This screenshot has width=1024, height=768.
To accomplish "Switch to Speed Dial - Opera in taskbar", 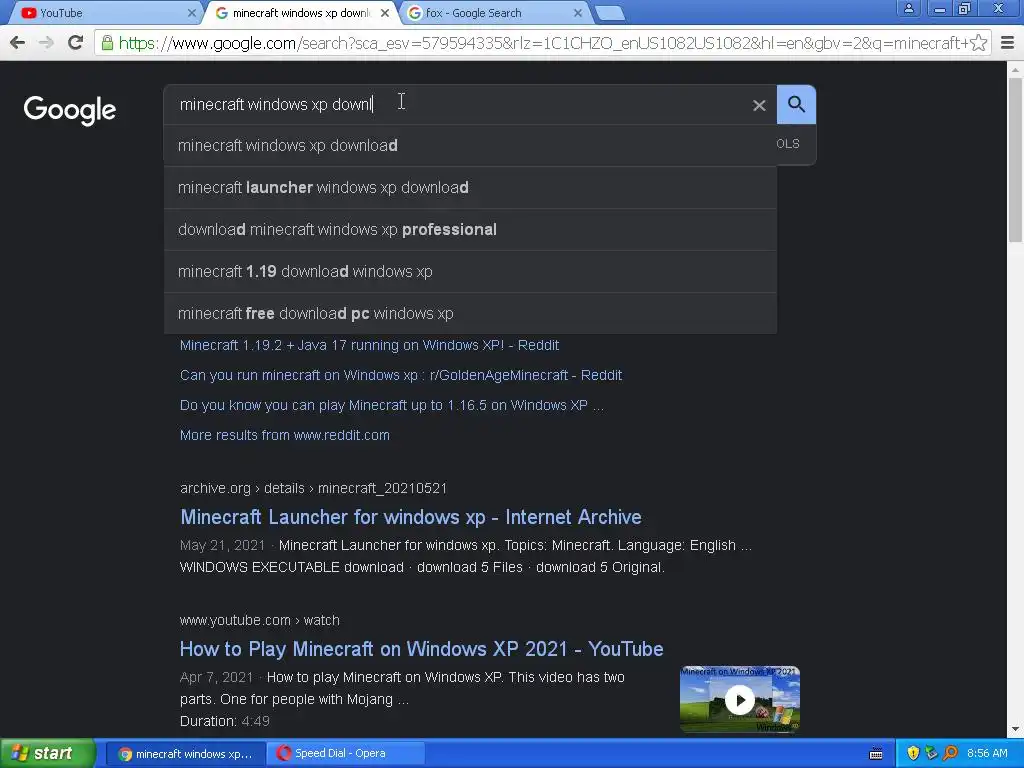I will click(x=346, y=754).
